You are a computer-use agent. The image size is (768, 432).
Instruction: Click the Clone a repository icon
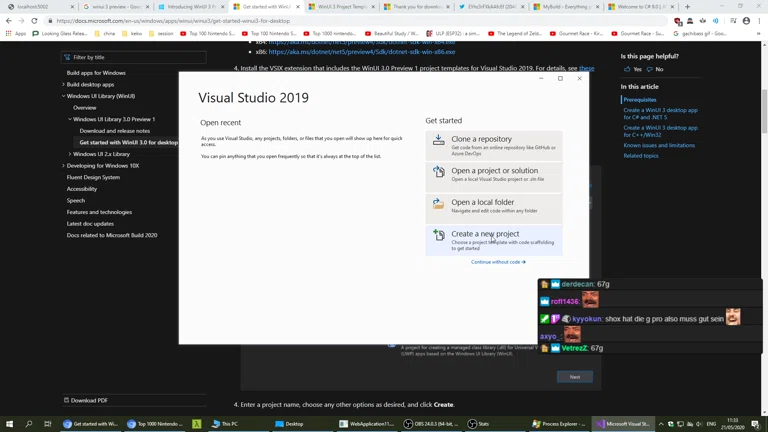pyautogui.click(x=438, y=141)
